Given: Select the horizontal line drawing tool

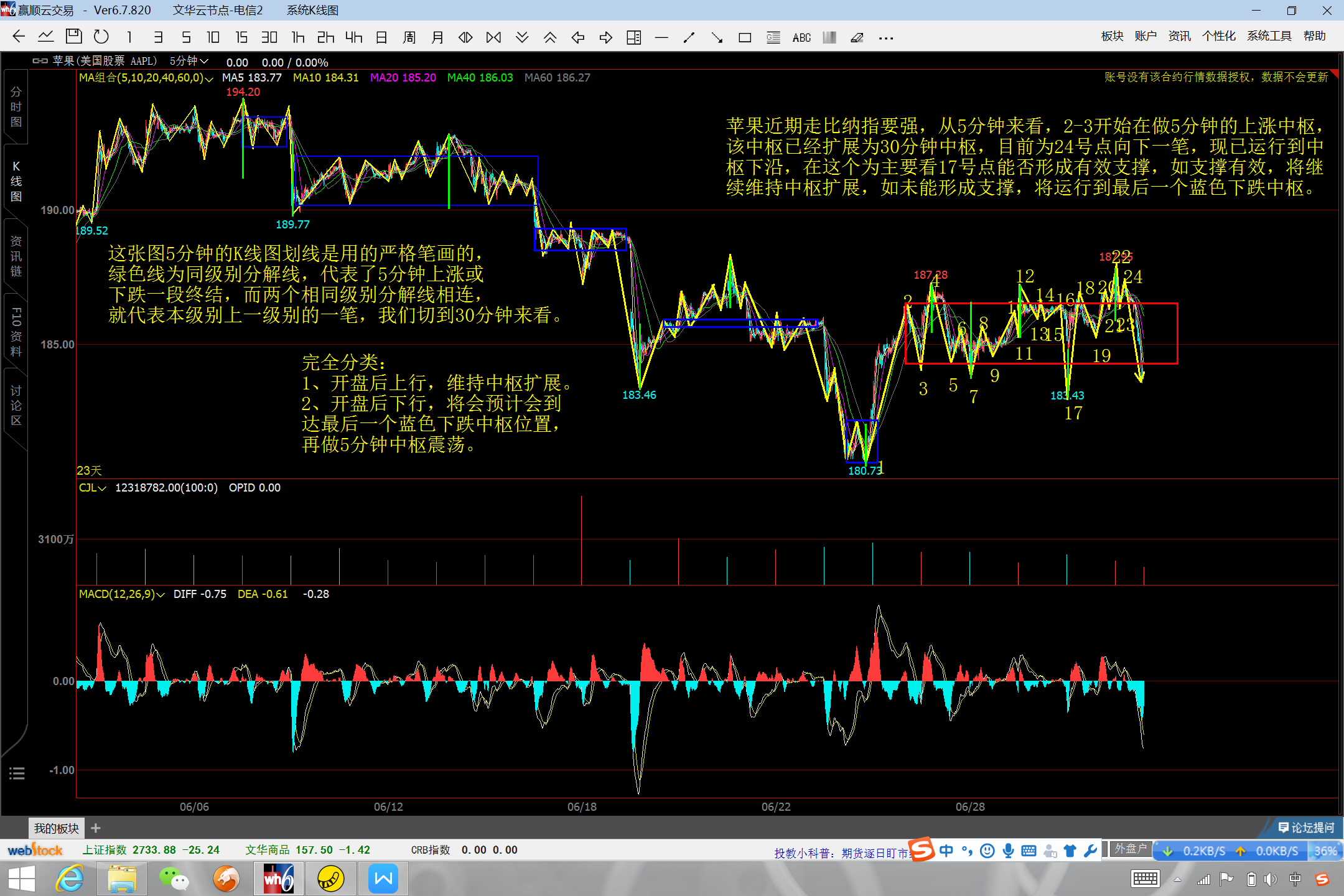Looking at the screenshot, I should pyautogui.click(x=661, y=38).
